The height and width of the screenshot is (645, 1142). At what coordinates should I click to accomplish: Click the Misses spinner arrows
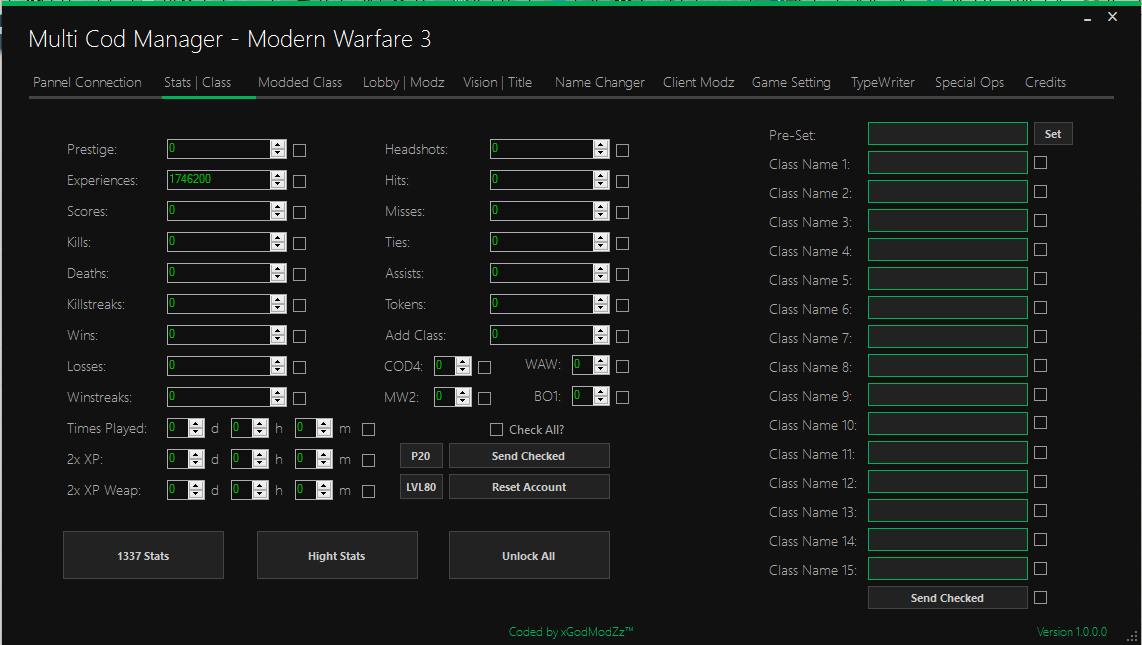pos(601,210)
